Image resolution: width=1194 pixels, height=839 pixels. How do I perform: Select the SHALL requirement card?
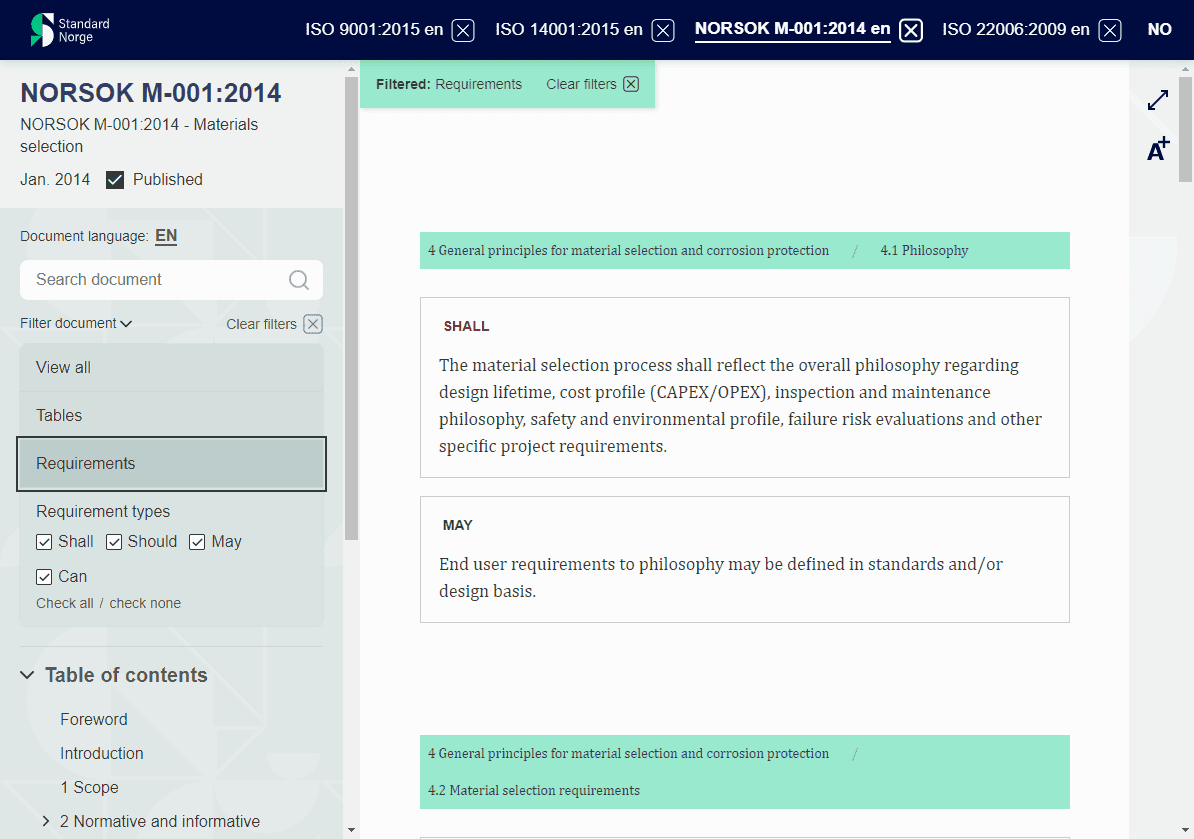[745, 388]
